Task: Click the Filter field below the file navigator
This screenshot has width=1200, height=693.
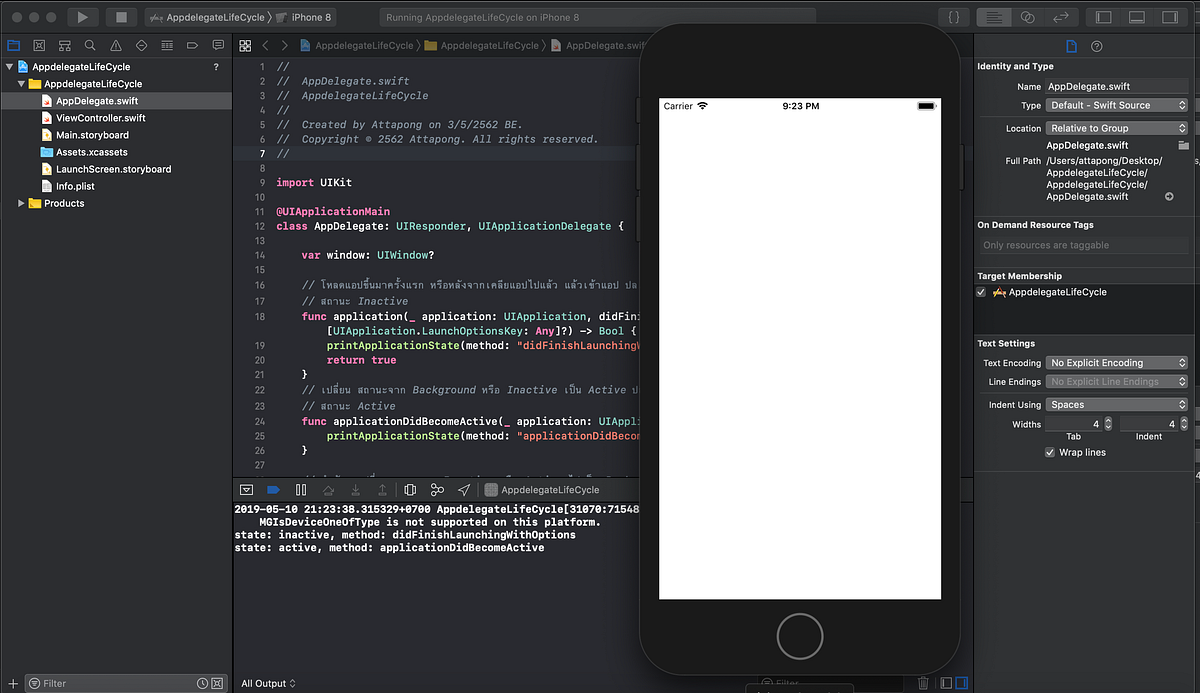Action: tap(90, 682)
